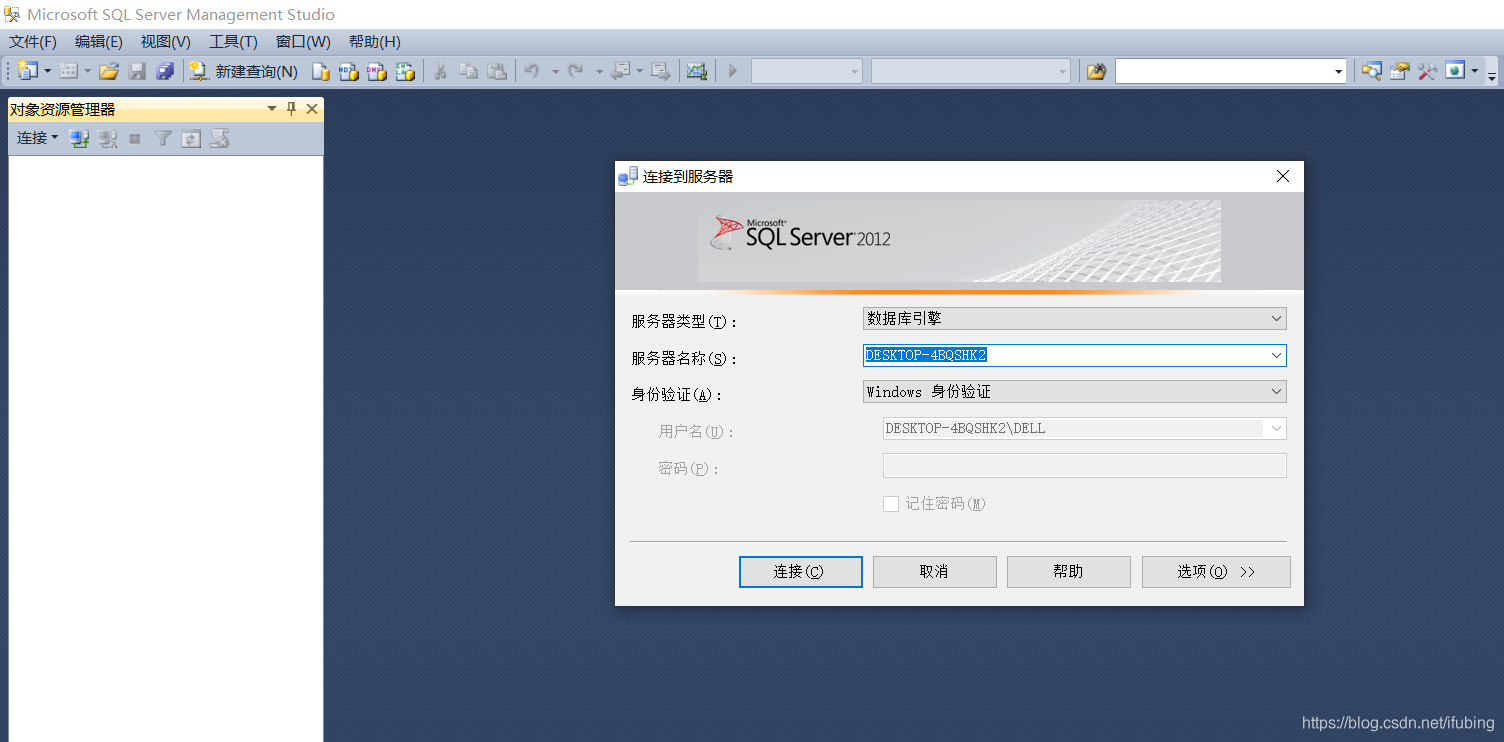Click the Redo arrow icon

click(576, 71)
